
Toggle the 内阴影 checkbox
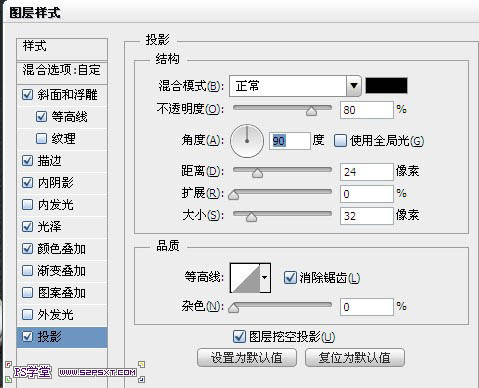tap(27, 182)
